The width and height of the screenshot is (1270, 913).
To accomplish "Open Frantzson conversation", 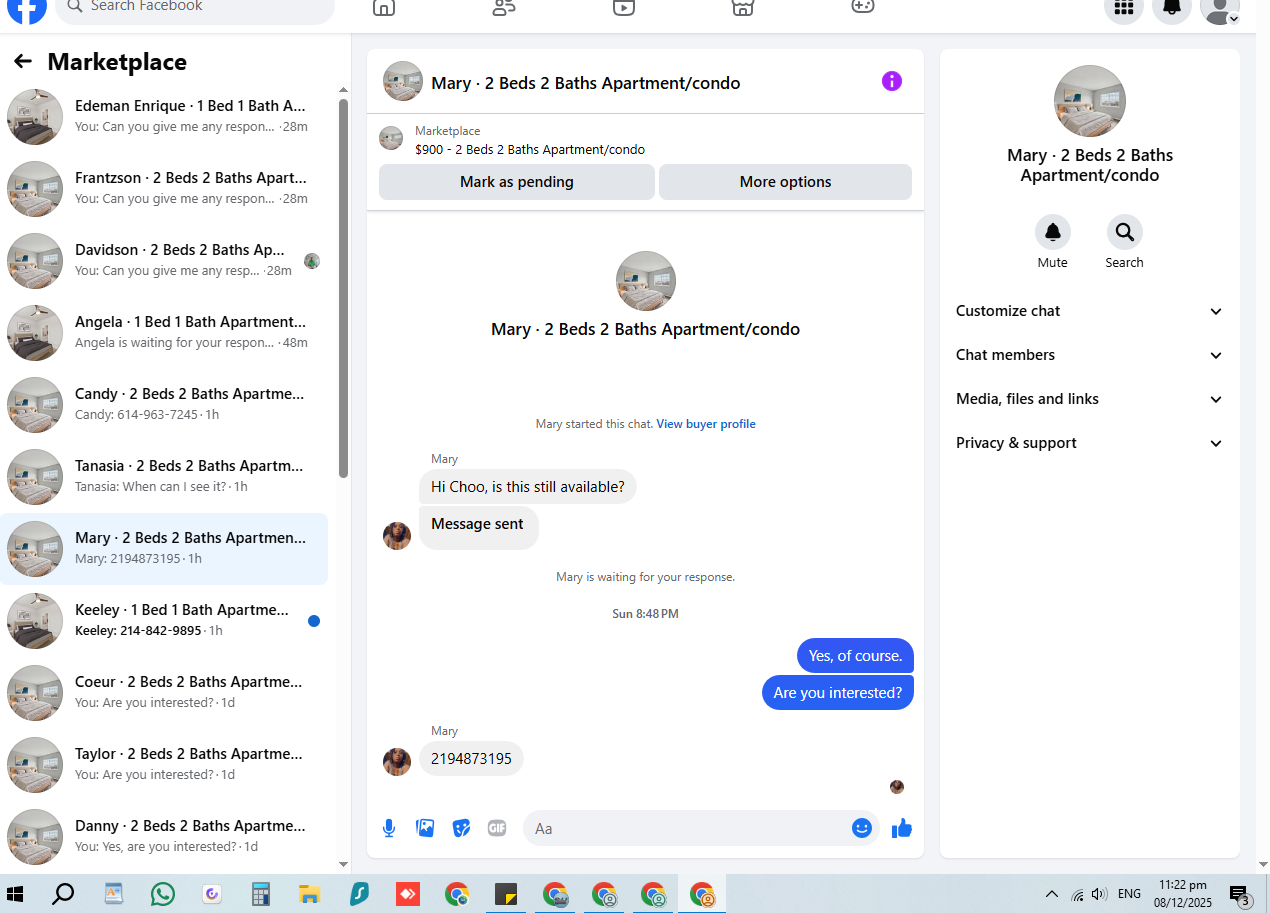I will click(x=164, y=189).
